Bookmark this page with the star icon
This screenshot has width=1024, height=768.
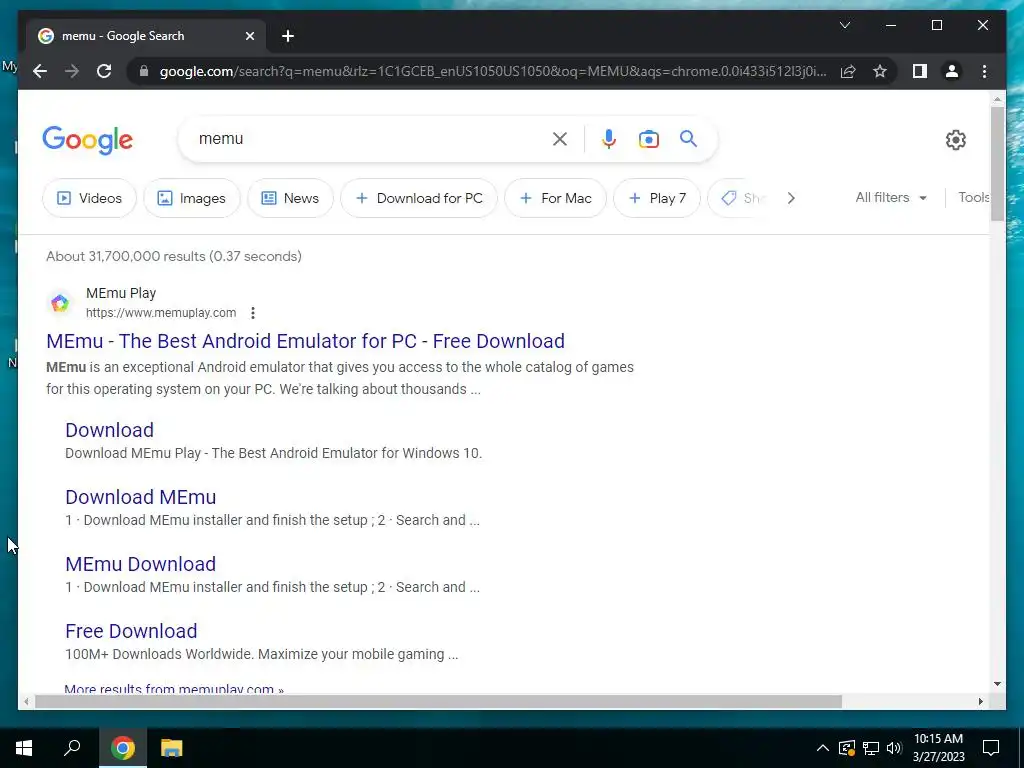coord(880,71)
